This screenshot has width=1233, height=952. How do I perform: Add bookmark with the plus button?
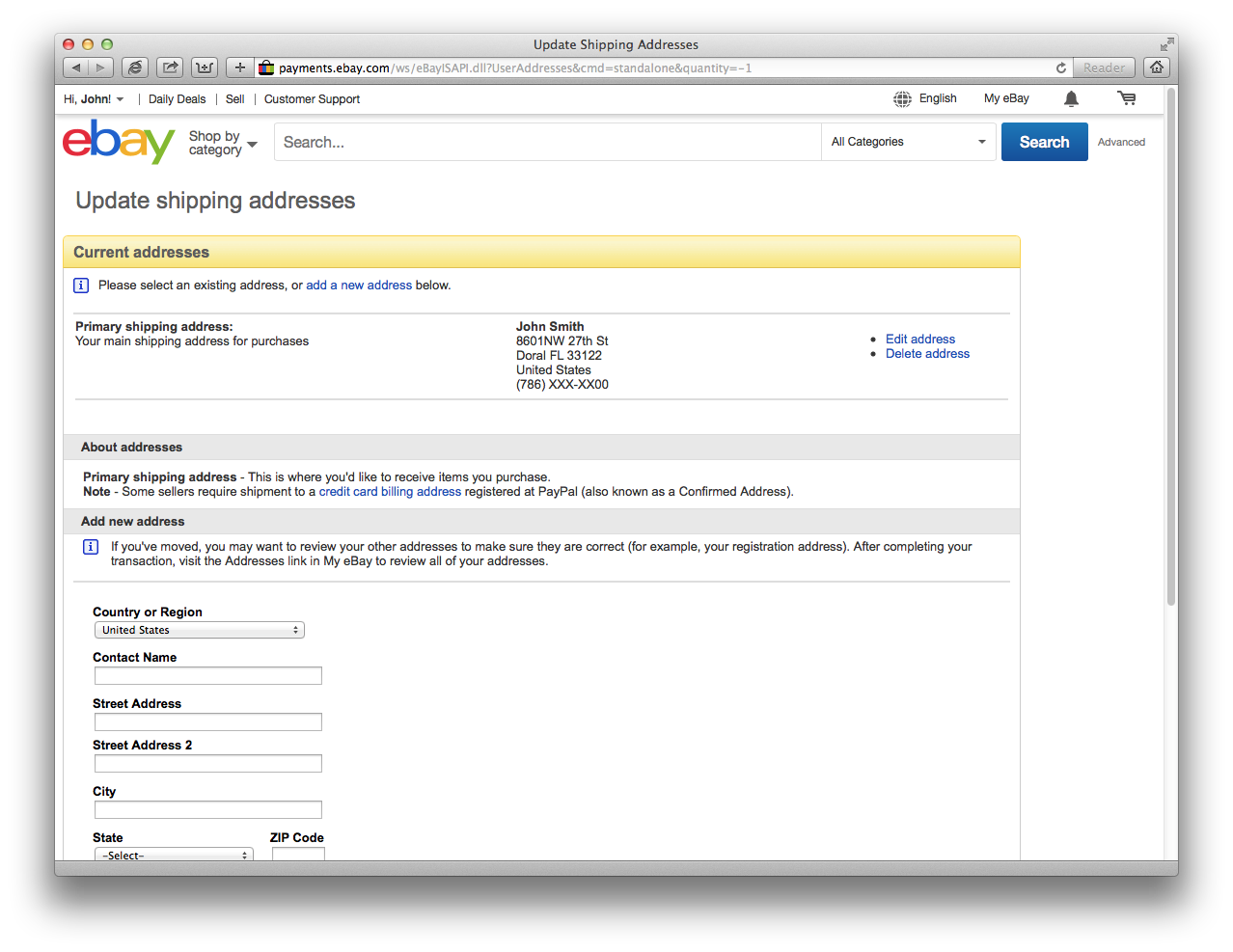point(240,68)
